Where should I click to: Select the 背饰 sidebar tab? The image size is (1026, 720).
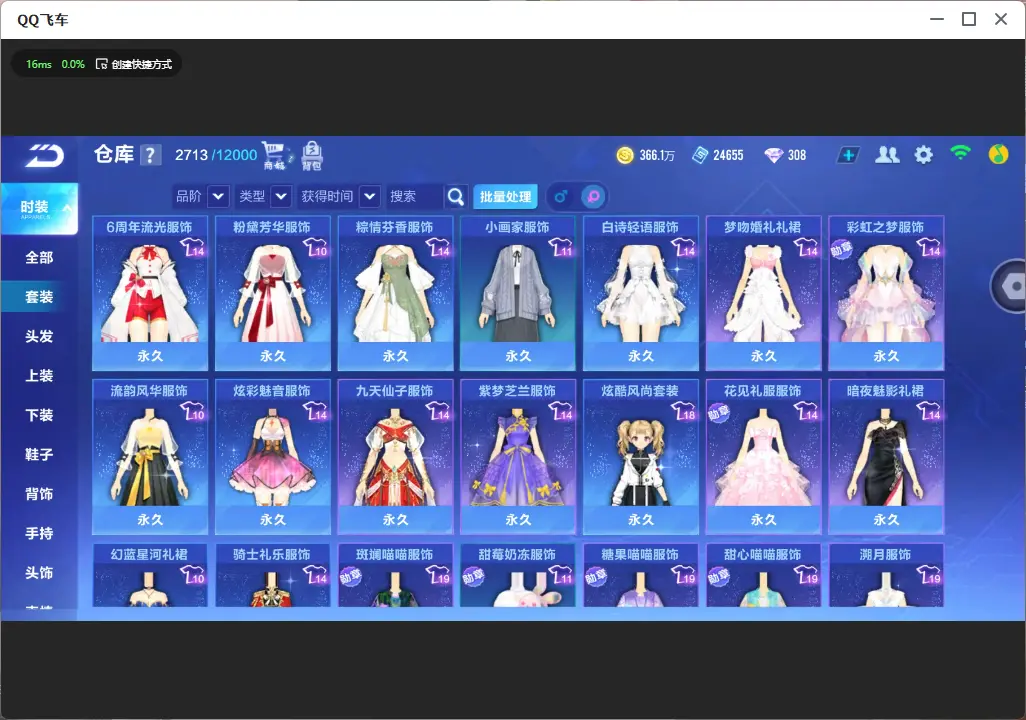tap(39, 494)
